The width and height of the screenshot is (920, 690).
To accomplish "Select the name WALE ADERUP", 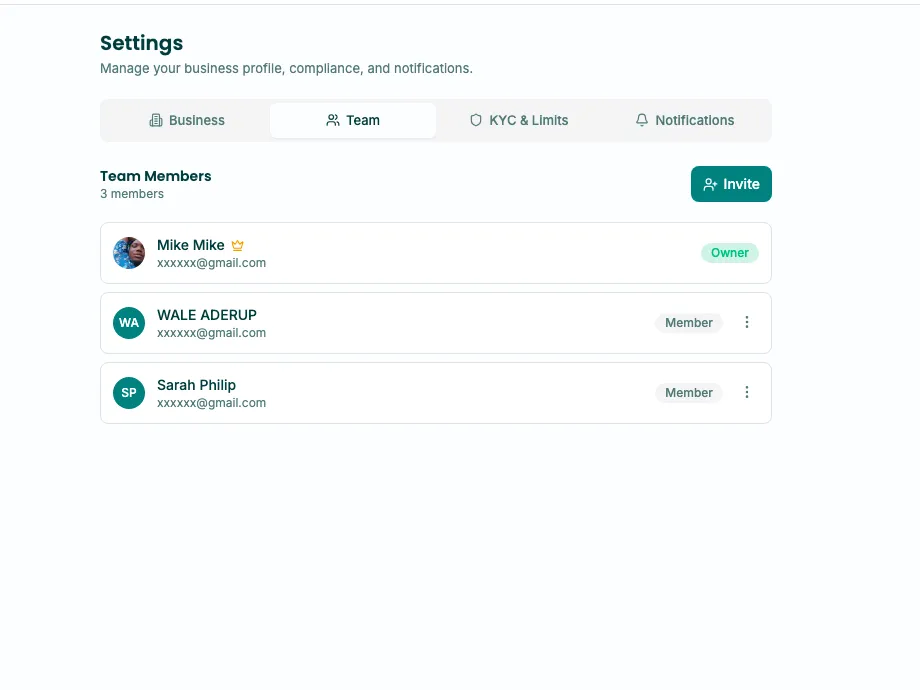I will click(x=207, y=315).
